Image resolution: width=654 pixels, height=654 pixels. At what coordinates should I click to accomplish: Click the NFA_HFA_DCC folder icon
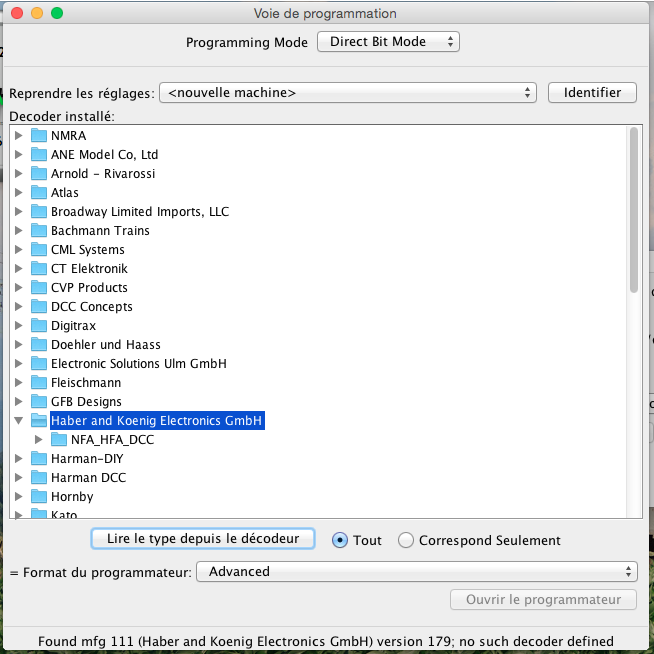point(59,439)
